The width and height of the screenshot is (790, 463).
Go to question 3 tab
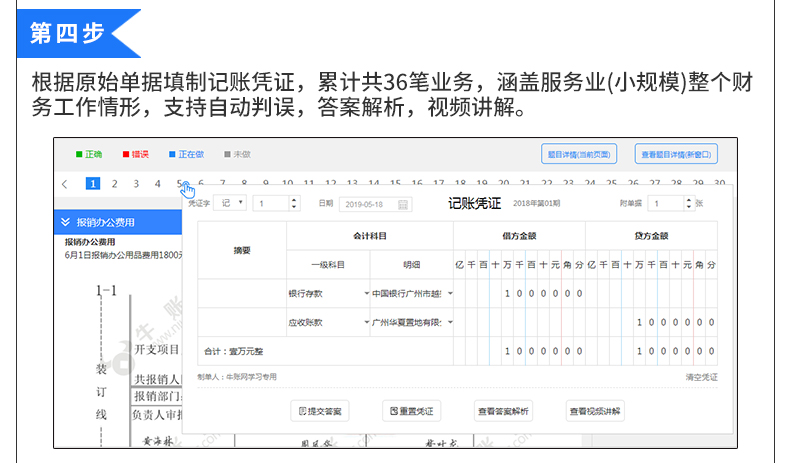click(136, 184)
